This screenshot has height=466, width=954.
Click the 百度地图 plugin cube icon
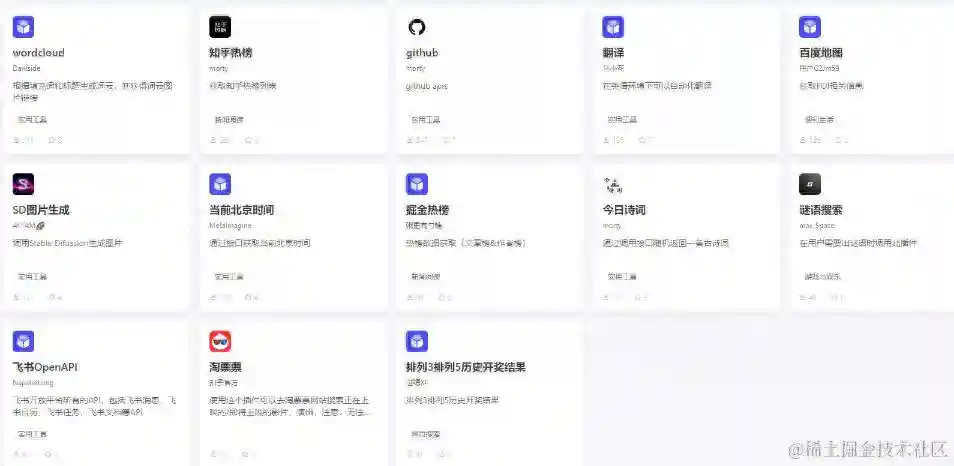(x=810, y=27)
